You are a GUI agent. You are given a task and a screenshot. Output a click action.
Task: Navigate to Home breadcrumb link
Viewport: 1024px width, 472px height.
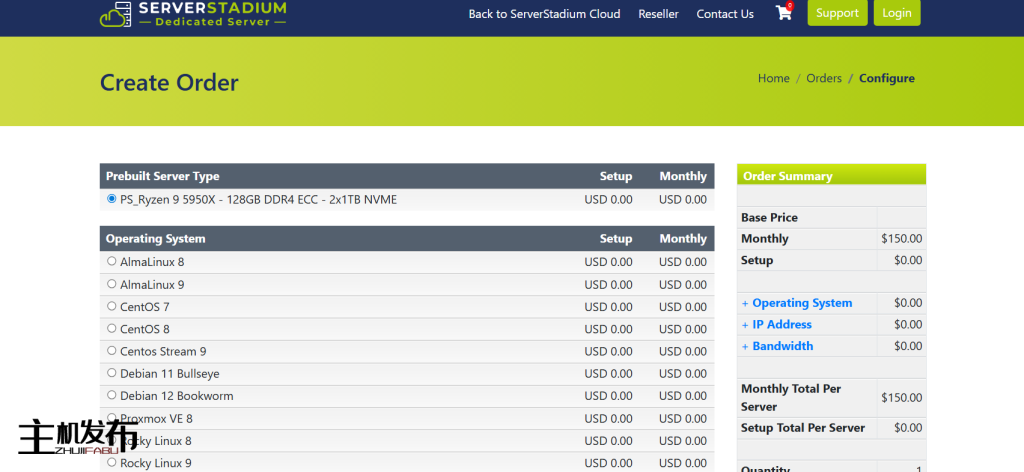[773, 78]
